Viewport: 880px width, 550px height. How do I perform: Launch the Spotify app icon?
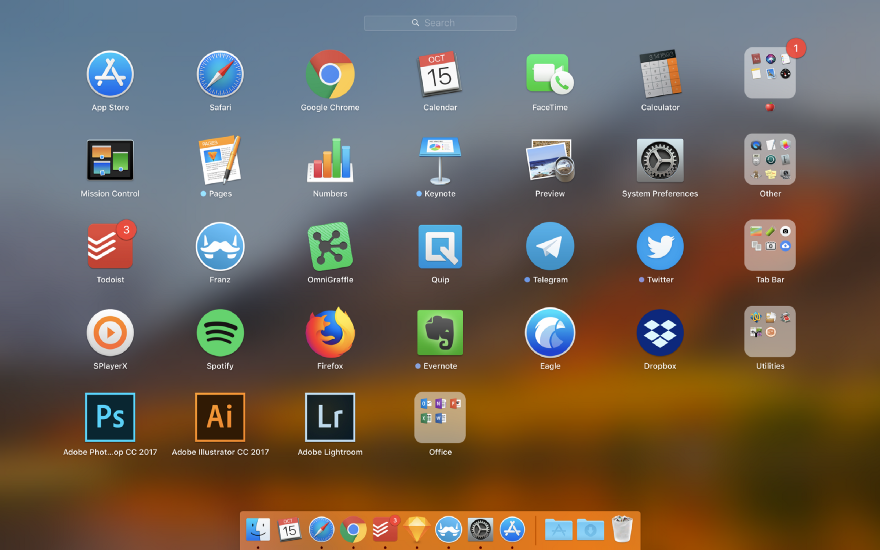tap(220, 333)
